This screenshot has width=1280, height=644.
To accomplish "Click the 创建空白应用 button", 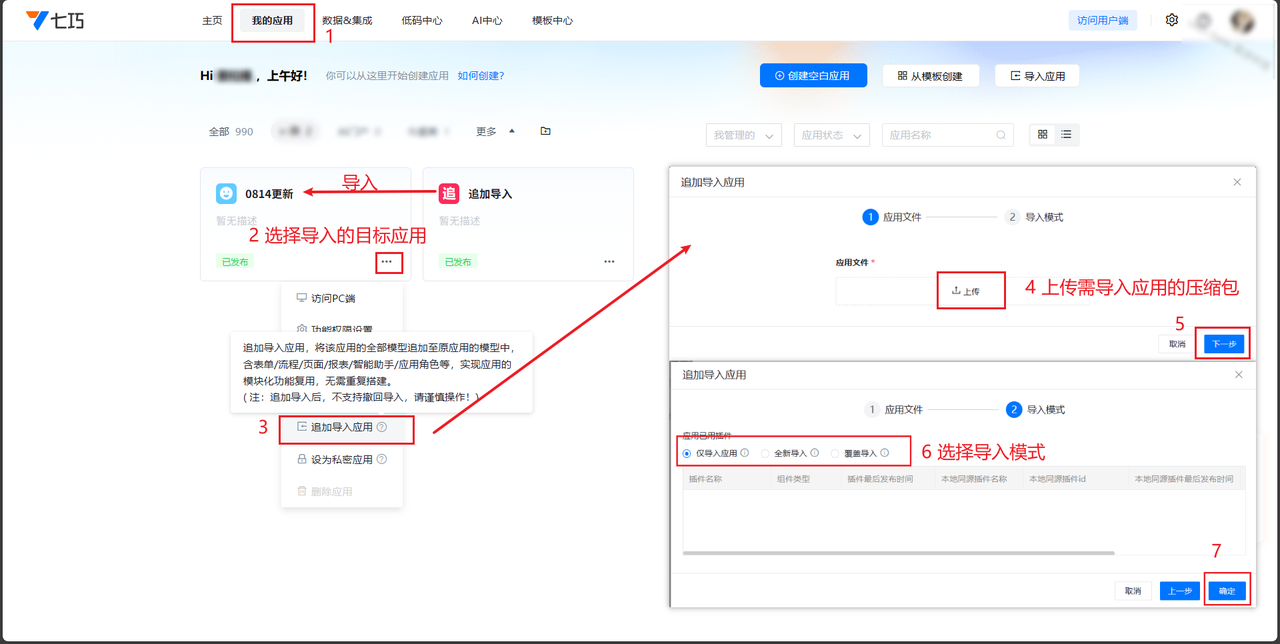I will pyautogui.click(x=813, y=76).
